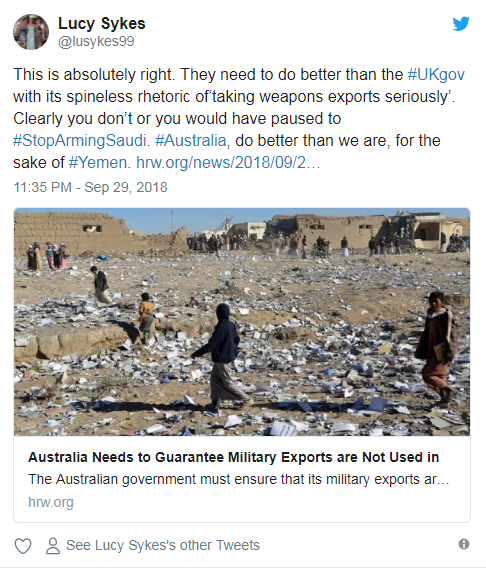Open the tweet info circle icon
Image resolution: width=486 pixels, height=569 pixels.
(x=464, y=544)
